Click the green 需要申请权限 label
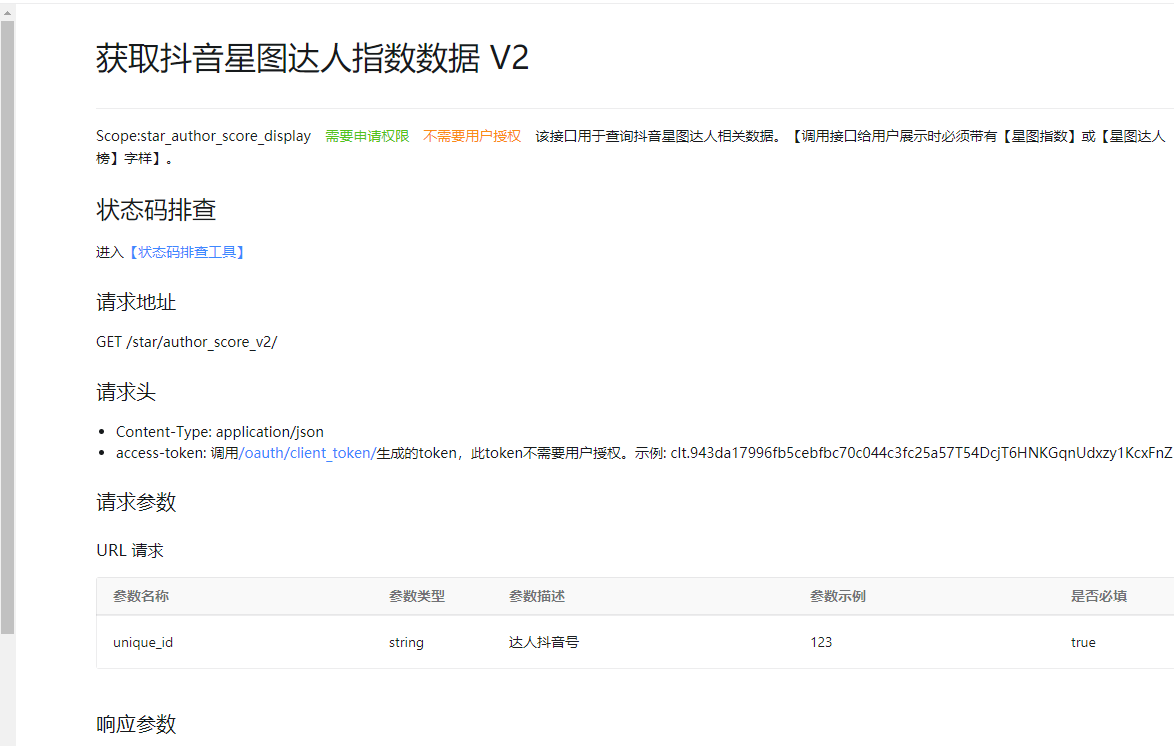 pyautogui.click(x=367, y=136)
